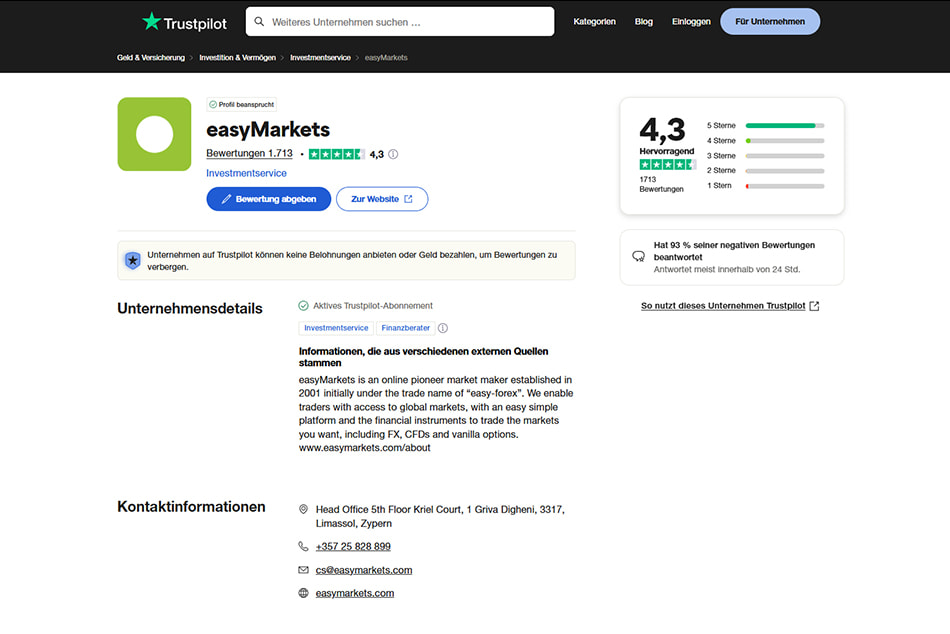Click the info icon next to Finanzberater
Viewport: 950px width, 634px height.
443,328
